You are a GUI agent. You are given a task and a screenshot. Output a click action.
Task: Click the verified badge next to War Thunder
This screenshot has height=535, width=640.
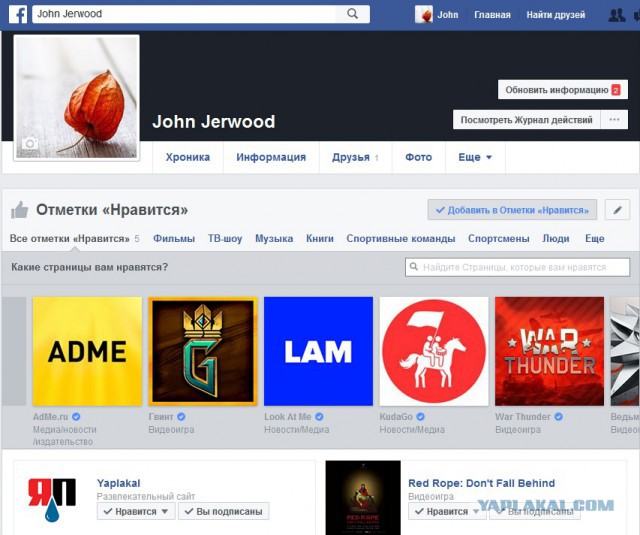pyautogui.click(x=558, y=417)
